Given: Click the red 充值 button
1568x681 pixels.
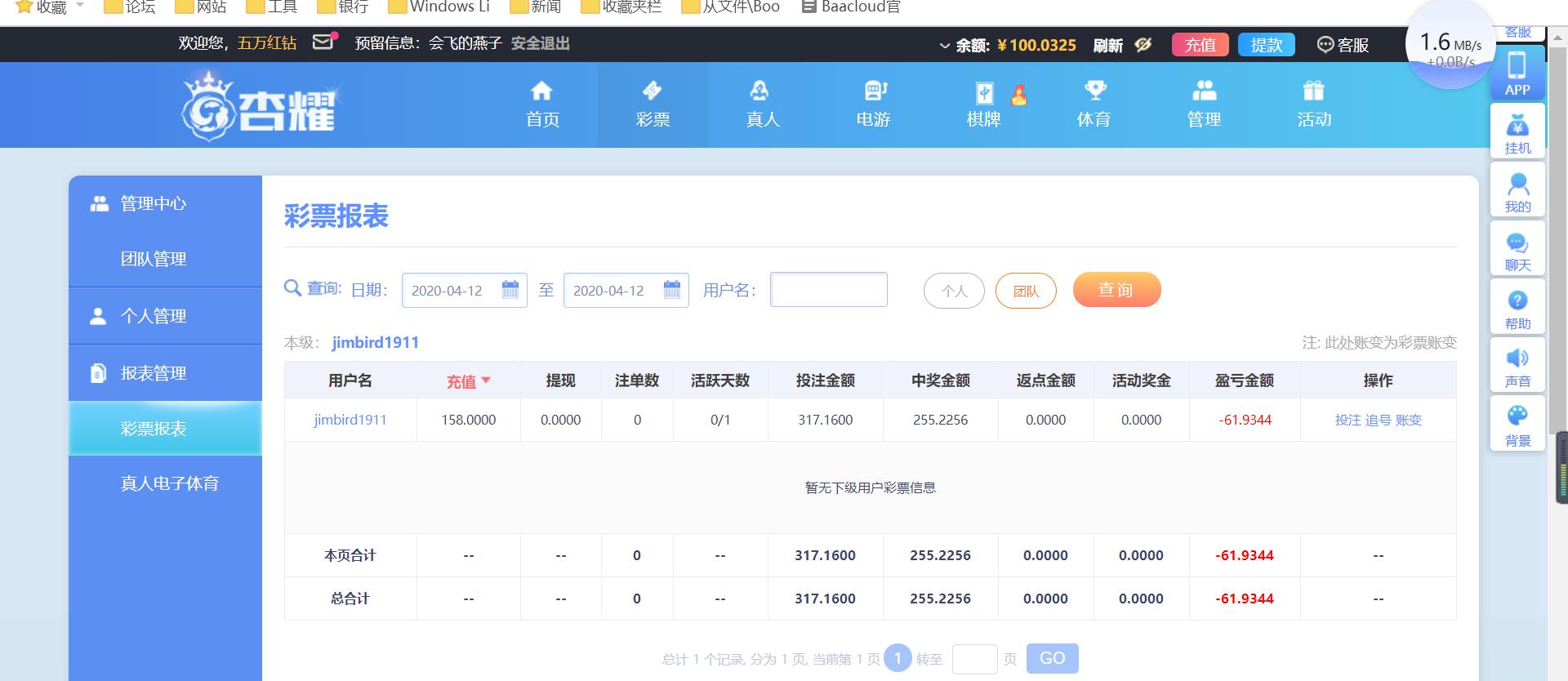Looking at the screenshot, I should point(1200,45).
